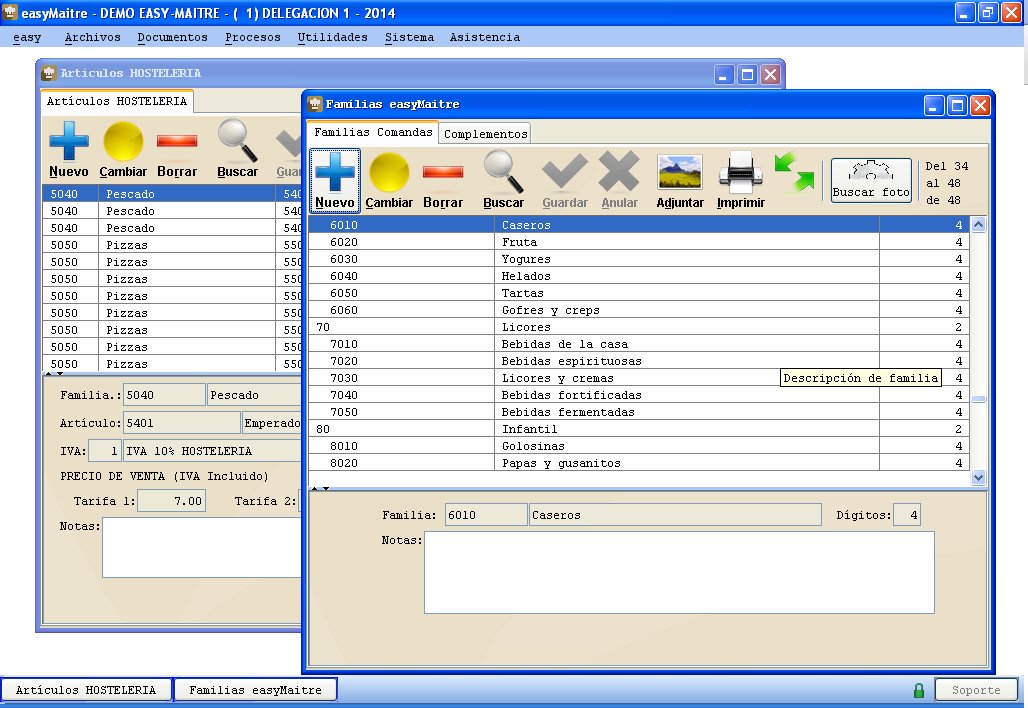Select the Infantil family row 80
The image size is (1028, 708).
pos(639,429)
